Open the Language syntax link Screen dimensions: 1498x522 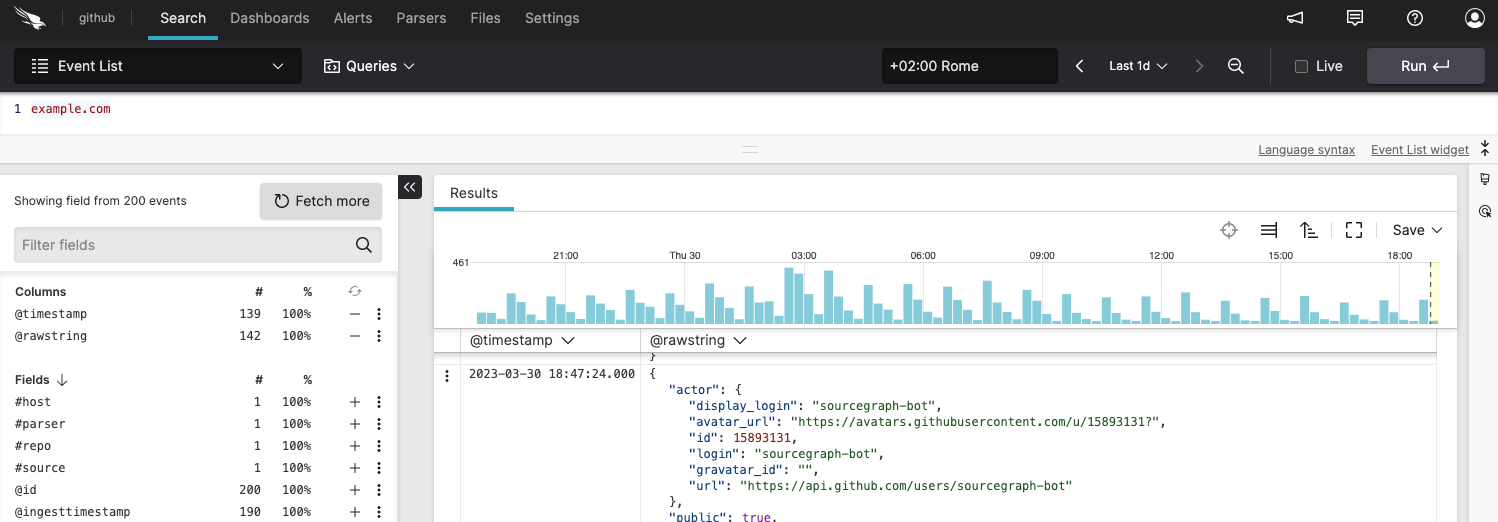tap(1306, 150)
